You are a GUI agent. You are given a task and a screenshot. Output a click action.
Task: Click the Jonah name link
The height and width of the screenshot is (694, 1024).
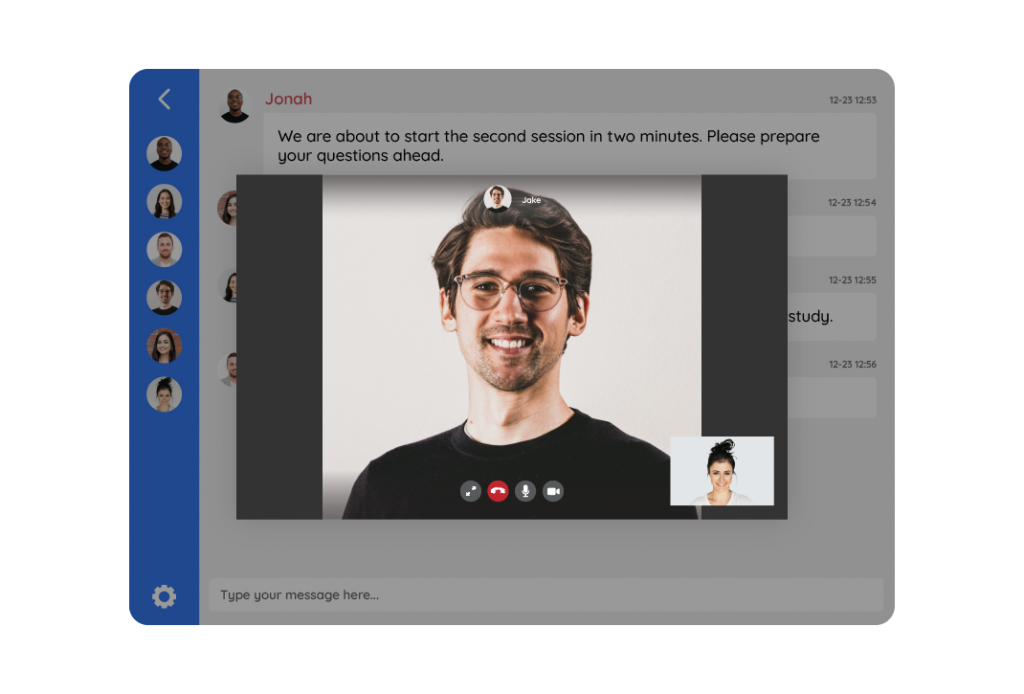pyautogui.click(x=288, y=98)
